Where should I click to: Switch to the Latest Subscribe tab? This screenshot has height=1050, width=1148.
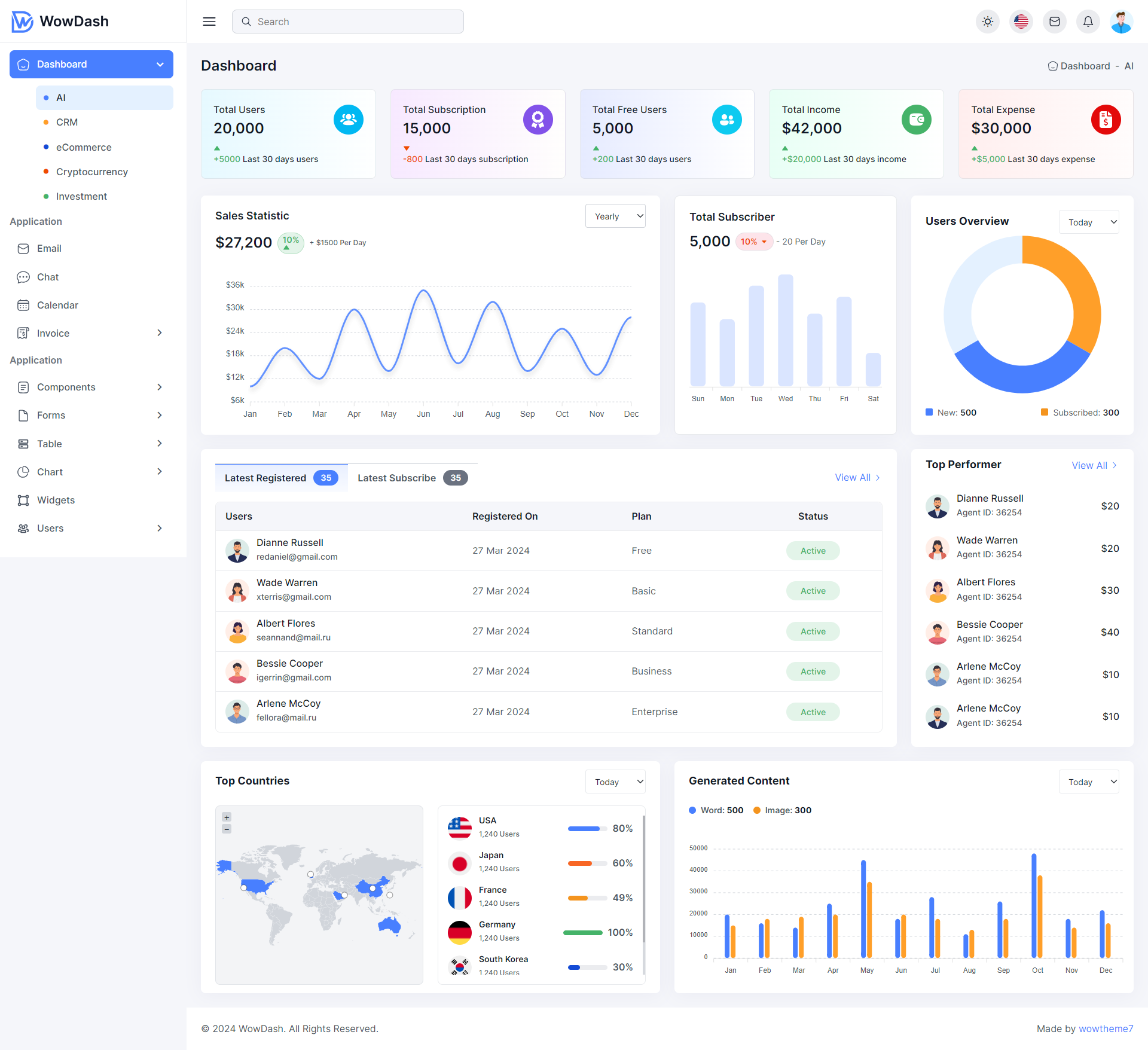point(397,477)
